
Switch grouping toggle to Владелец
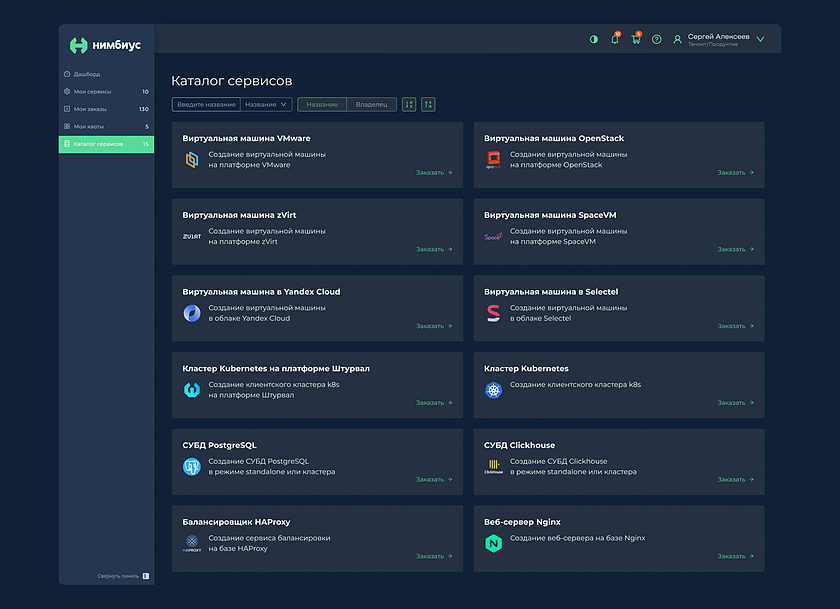tap(371, 104)
